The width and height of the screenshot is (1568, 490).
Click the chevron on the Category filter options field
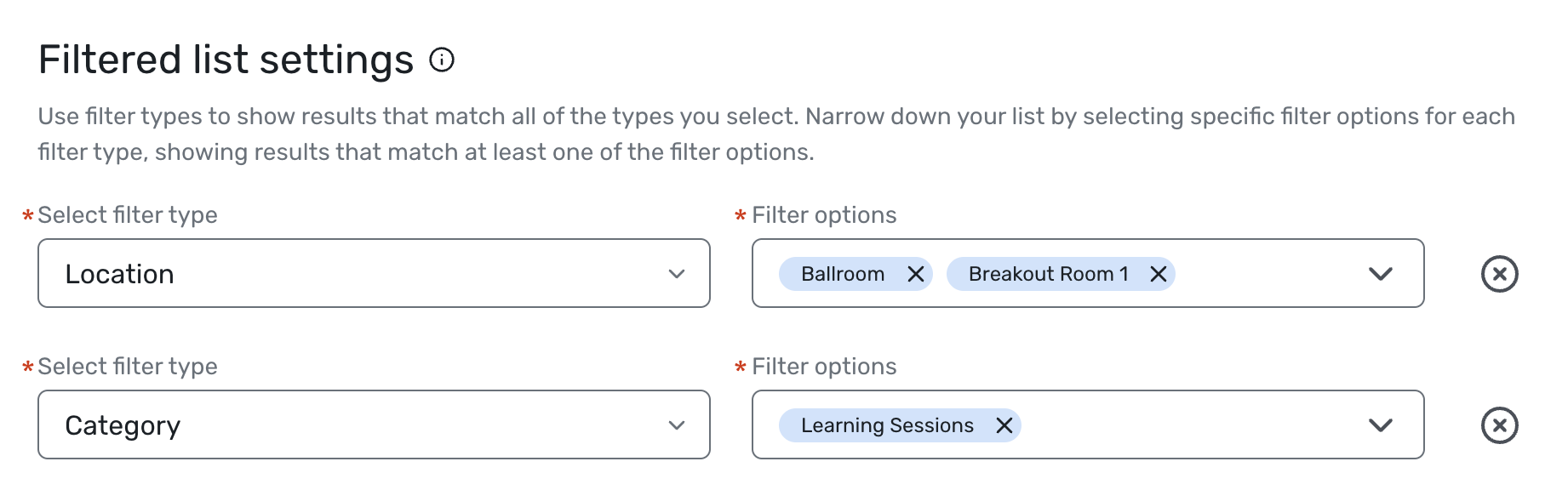[1381, 424]
